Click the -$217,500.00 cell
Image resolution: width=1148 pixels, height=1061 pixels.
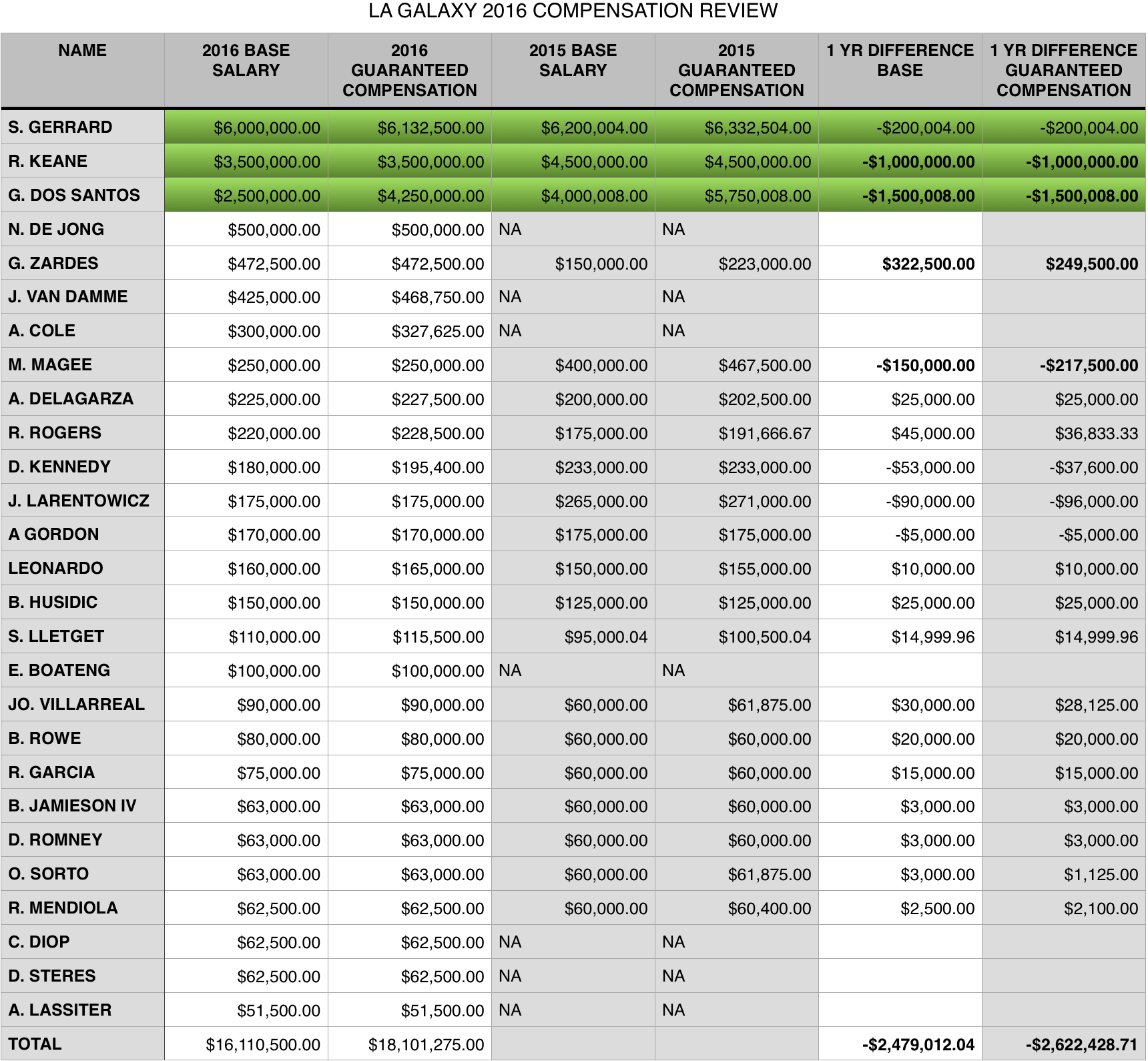[1064, 364]
